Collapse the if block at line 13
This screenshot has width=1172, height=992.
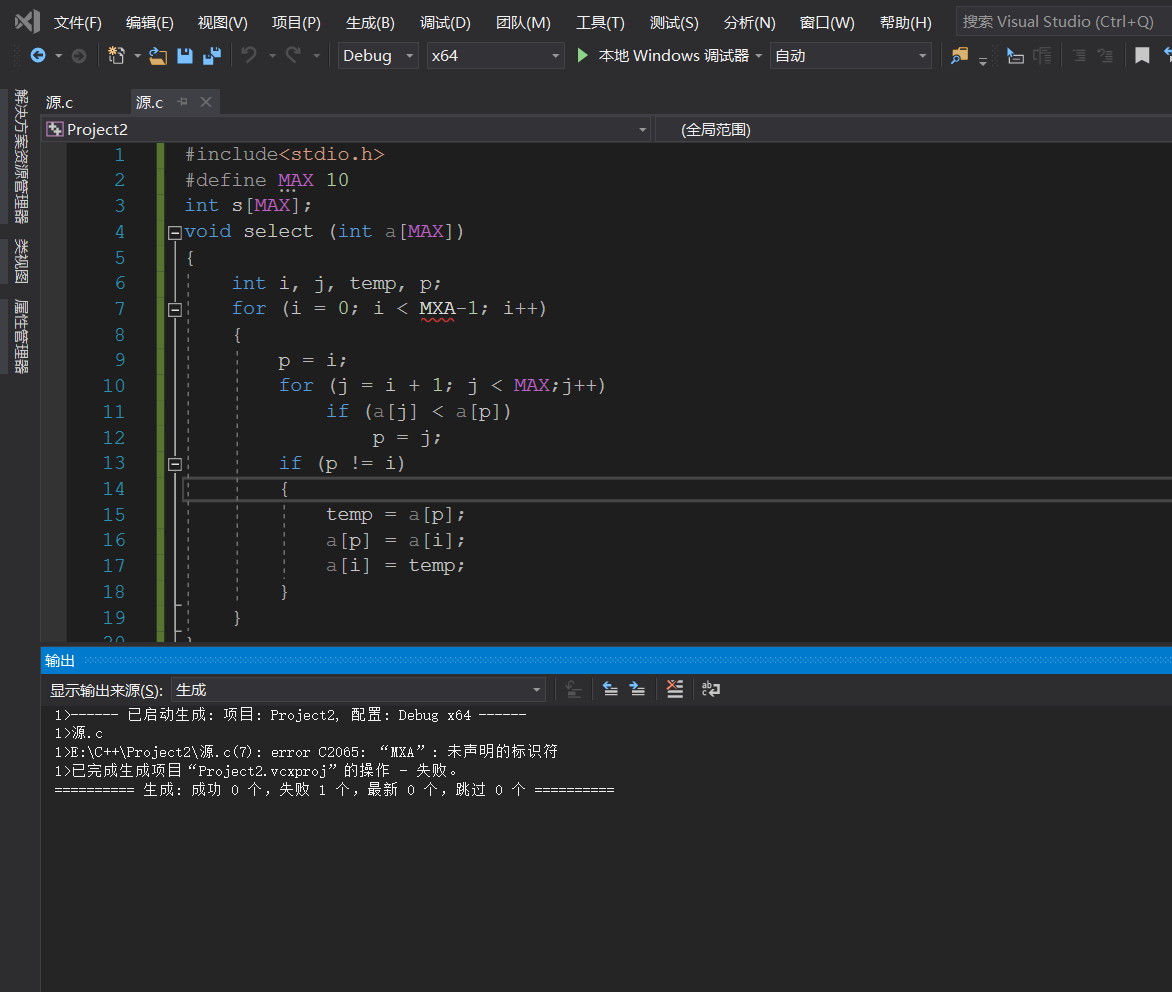pos(174,464)
